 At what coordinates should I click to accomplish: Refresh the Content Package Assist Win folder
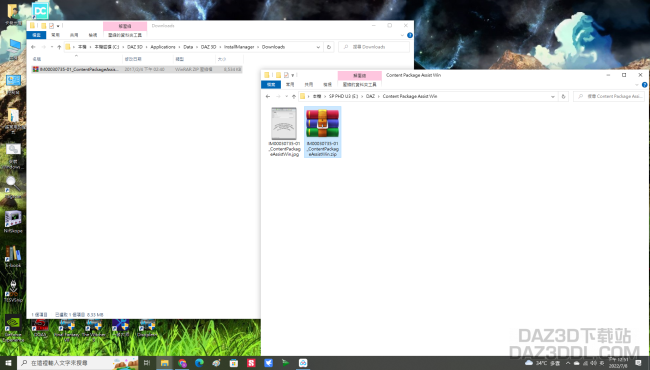pyautogui.click(x=563, y=97)
